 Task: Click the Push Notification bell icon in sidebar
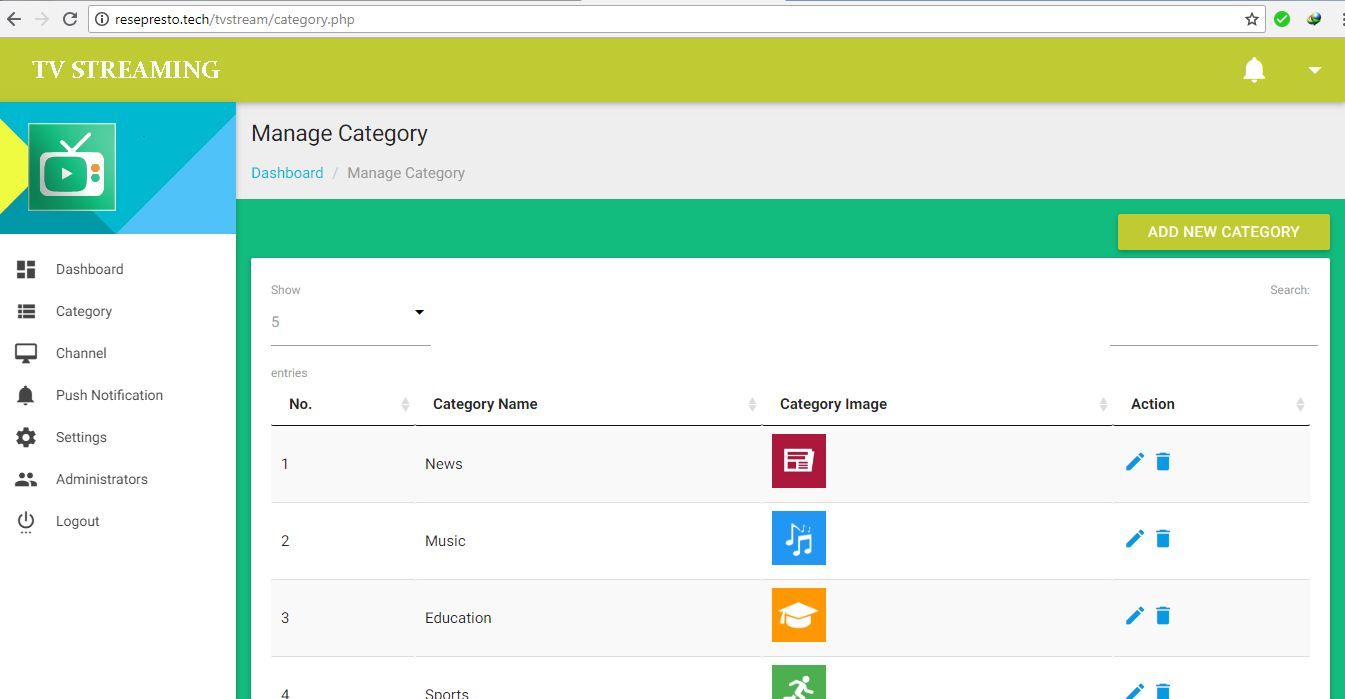pos(26,395)
